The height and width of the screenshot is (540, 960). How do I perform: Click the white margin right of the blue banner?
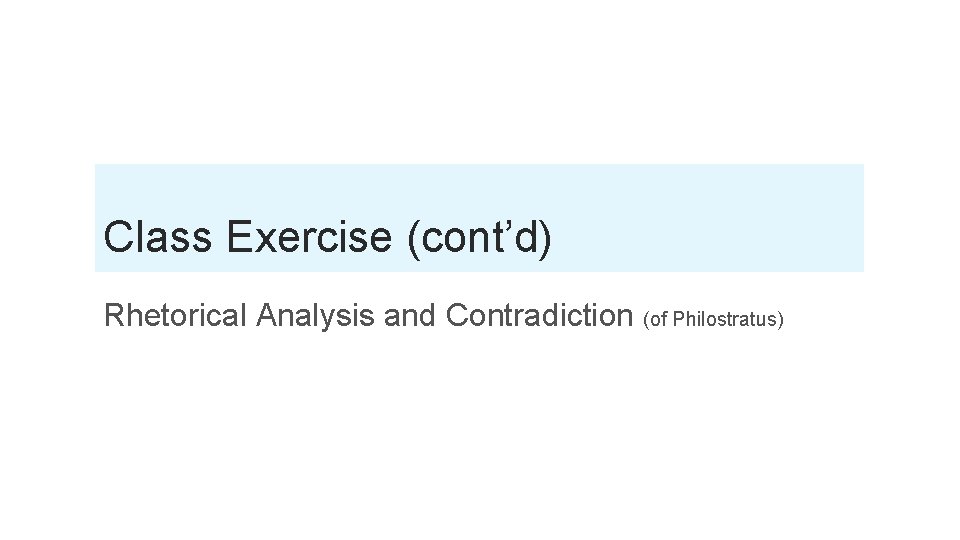pyautogui.click(x=910, y=218)
